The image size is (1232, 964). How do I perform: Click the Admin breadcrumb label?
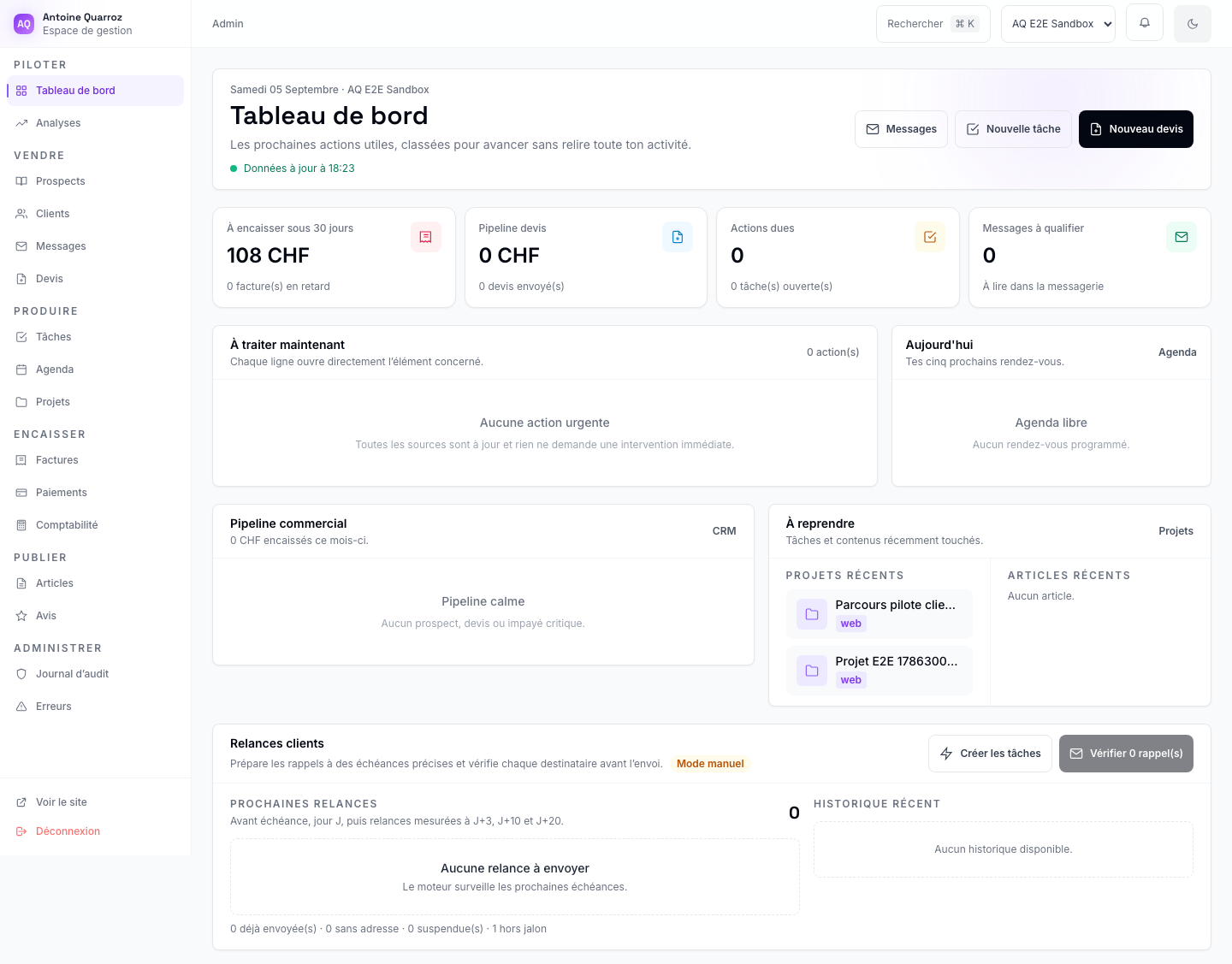click(x=228, y=24)
